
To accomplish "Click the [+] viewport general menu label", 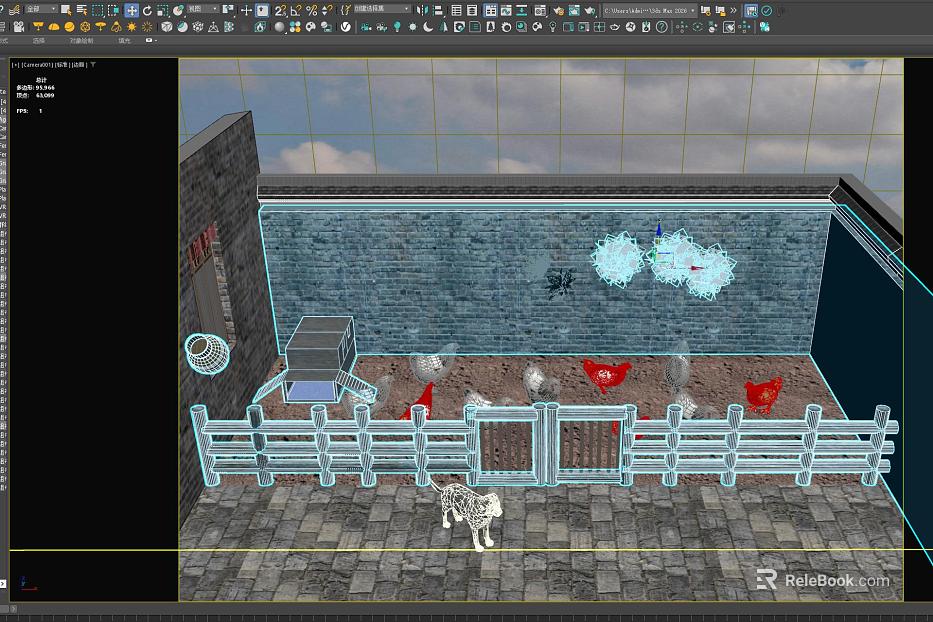I will 15,64.
